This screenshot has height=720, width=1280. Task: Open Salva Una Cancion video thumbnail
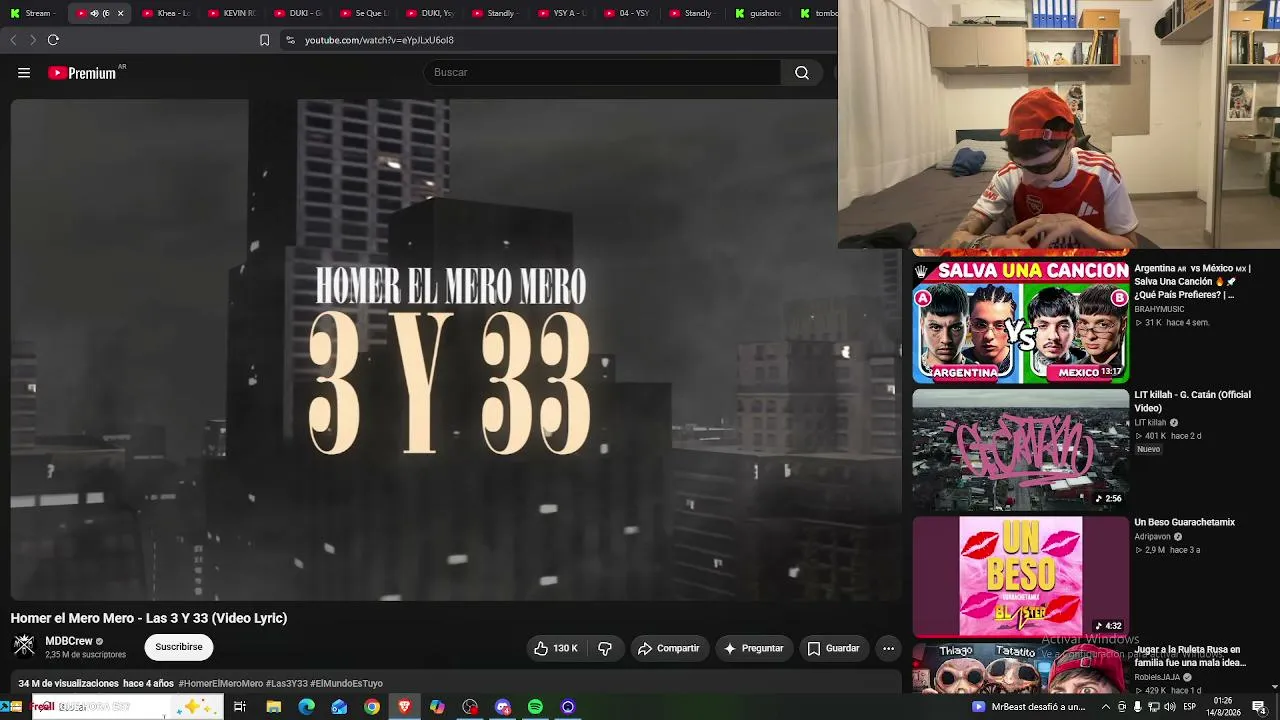click(1020, 322)
